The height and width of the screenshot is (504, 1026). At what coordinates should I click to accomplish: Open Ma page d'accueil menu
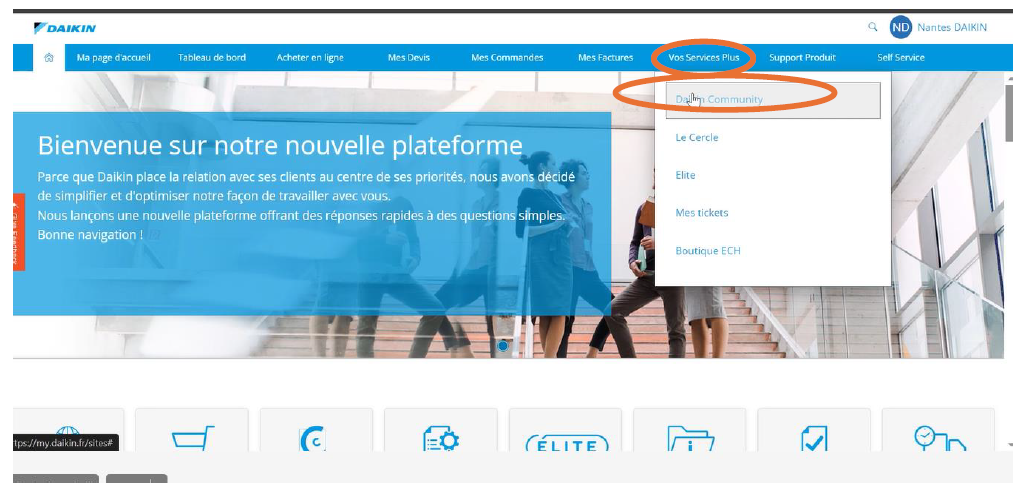point(114,58)
